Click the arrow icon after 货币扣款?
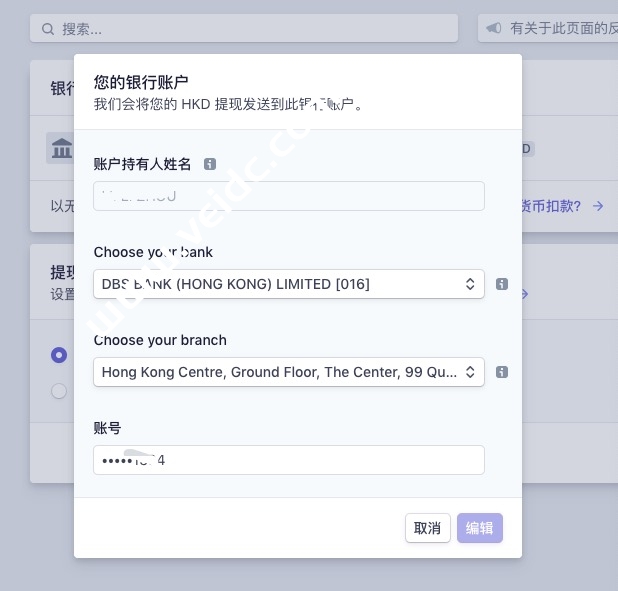 click(x=598, y=206)
